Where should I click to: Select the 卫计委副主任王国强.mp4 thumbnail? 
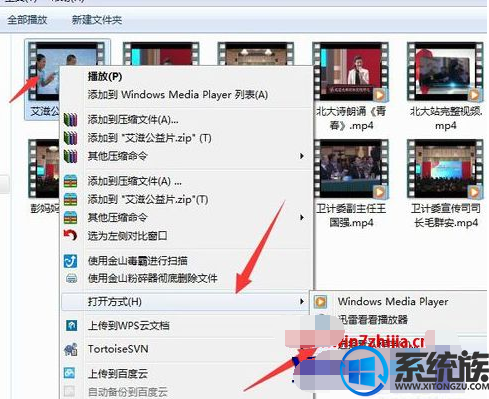pyautogui.click(x=351, y=169)
